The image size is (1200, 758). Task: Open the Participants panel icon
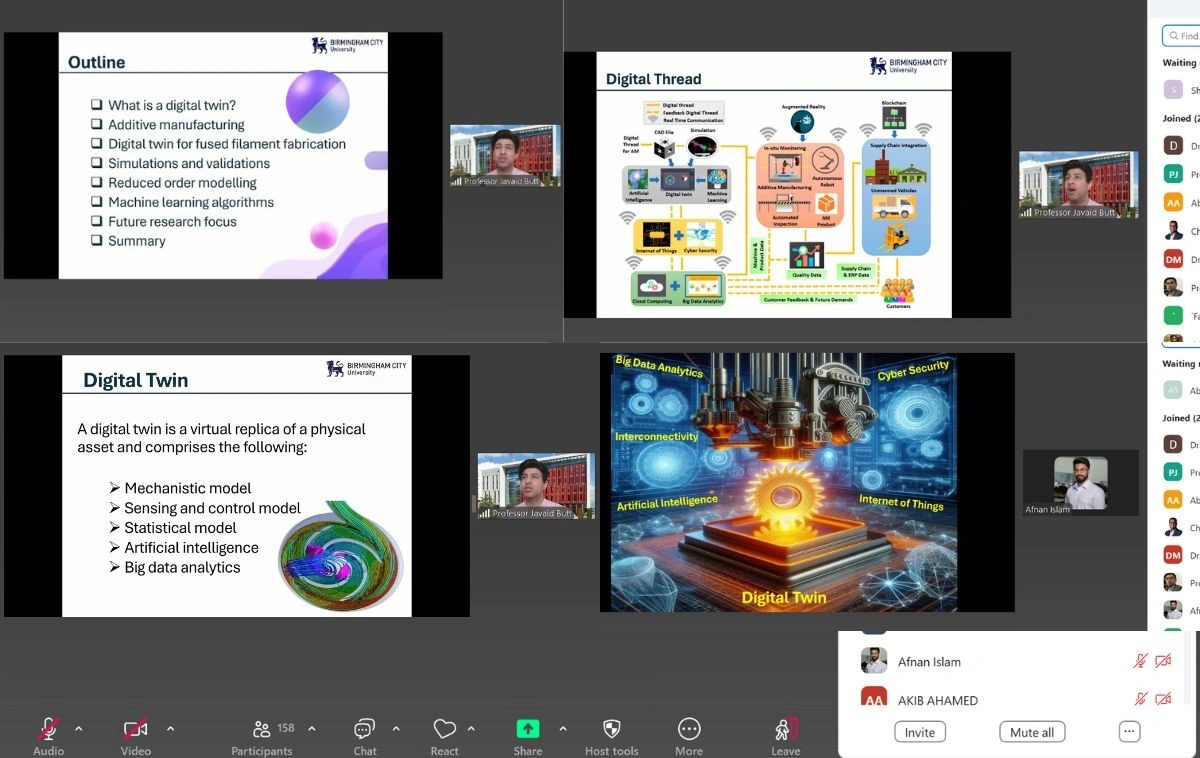pos(262,729)
